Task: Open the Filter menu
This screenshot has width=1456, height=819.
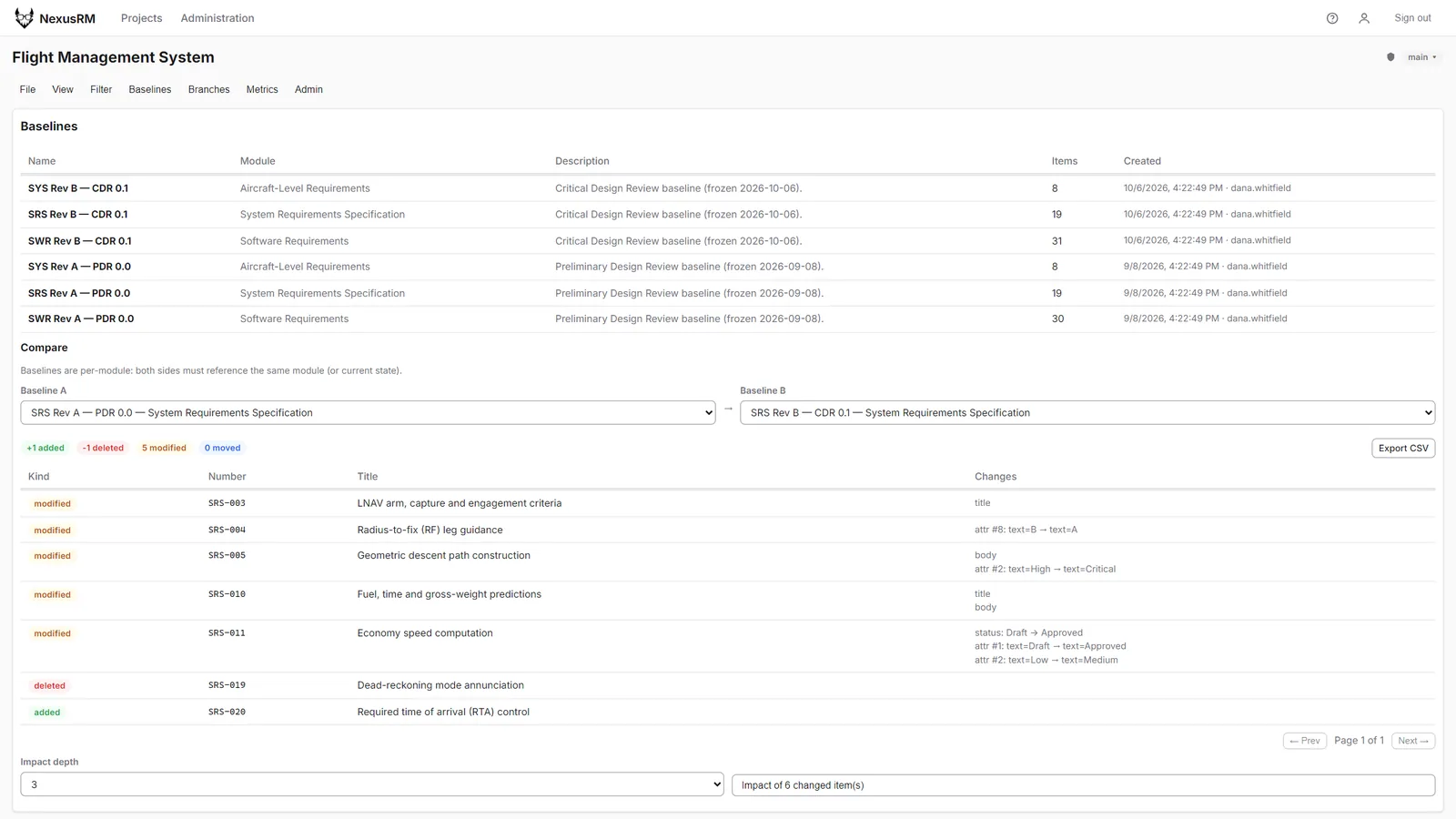Action: pyautogui.click(x=101, y=89)
